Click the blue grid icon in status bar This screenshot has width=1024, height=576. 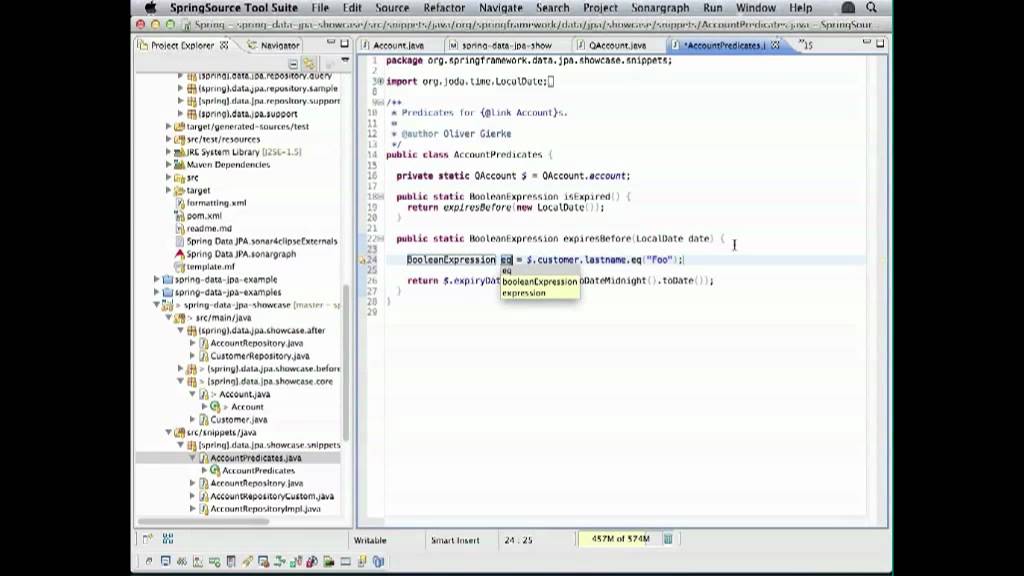(x=168, y=539)
